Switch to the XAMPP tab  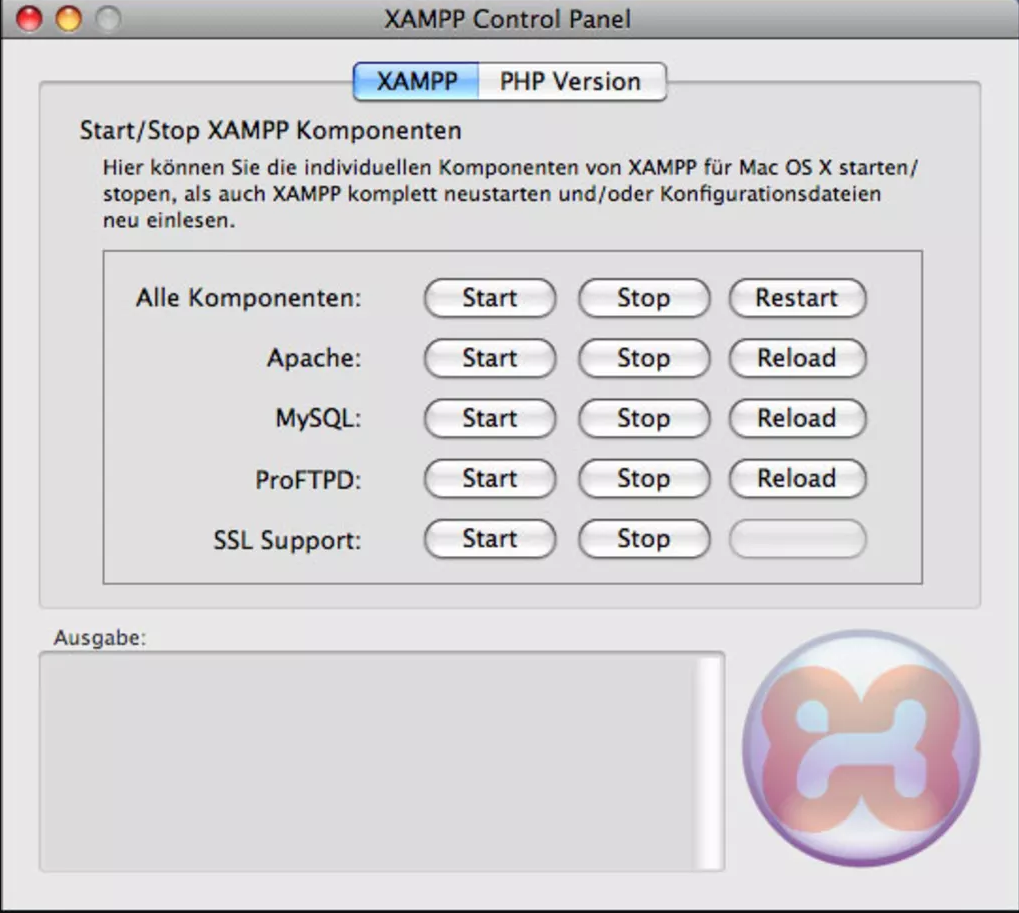click(x=416, y=82)
